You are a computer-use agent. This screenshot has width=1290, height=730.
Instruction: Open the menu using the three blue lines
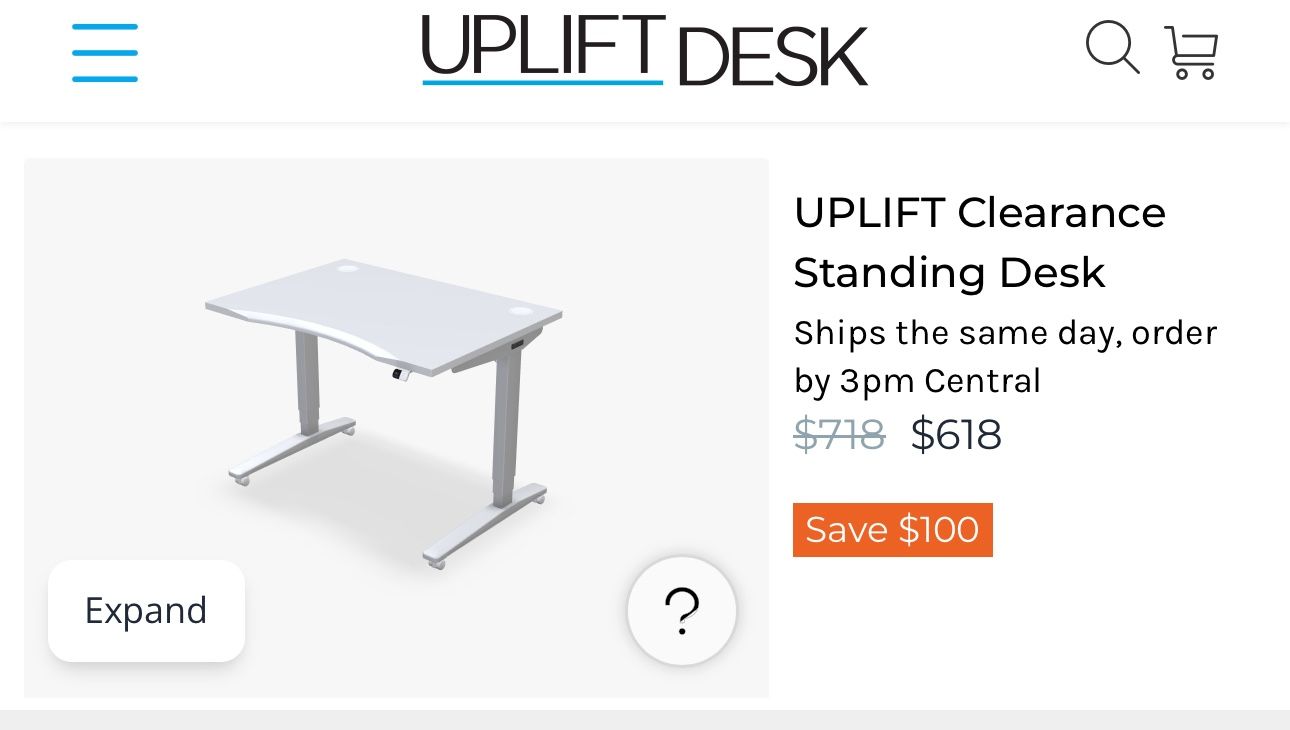pyautogui.click(x=104, y=52)
